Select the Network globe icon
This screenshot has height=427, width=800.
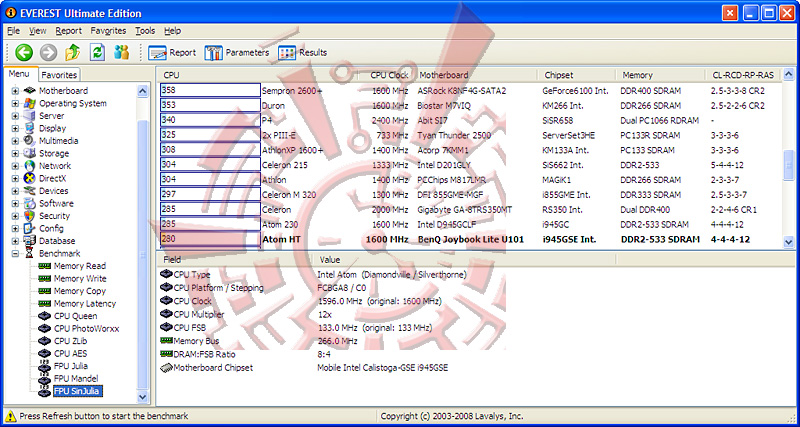30,166
